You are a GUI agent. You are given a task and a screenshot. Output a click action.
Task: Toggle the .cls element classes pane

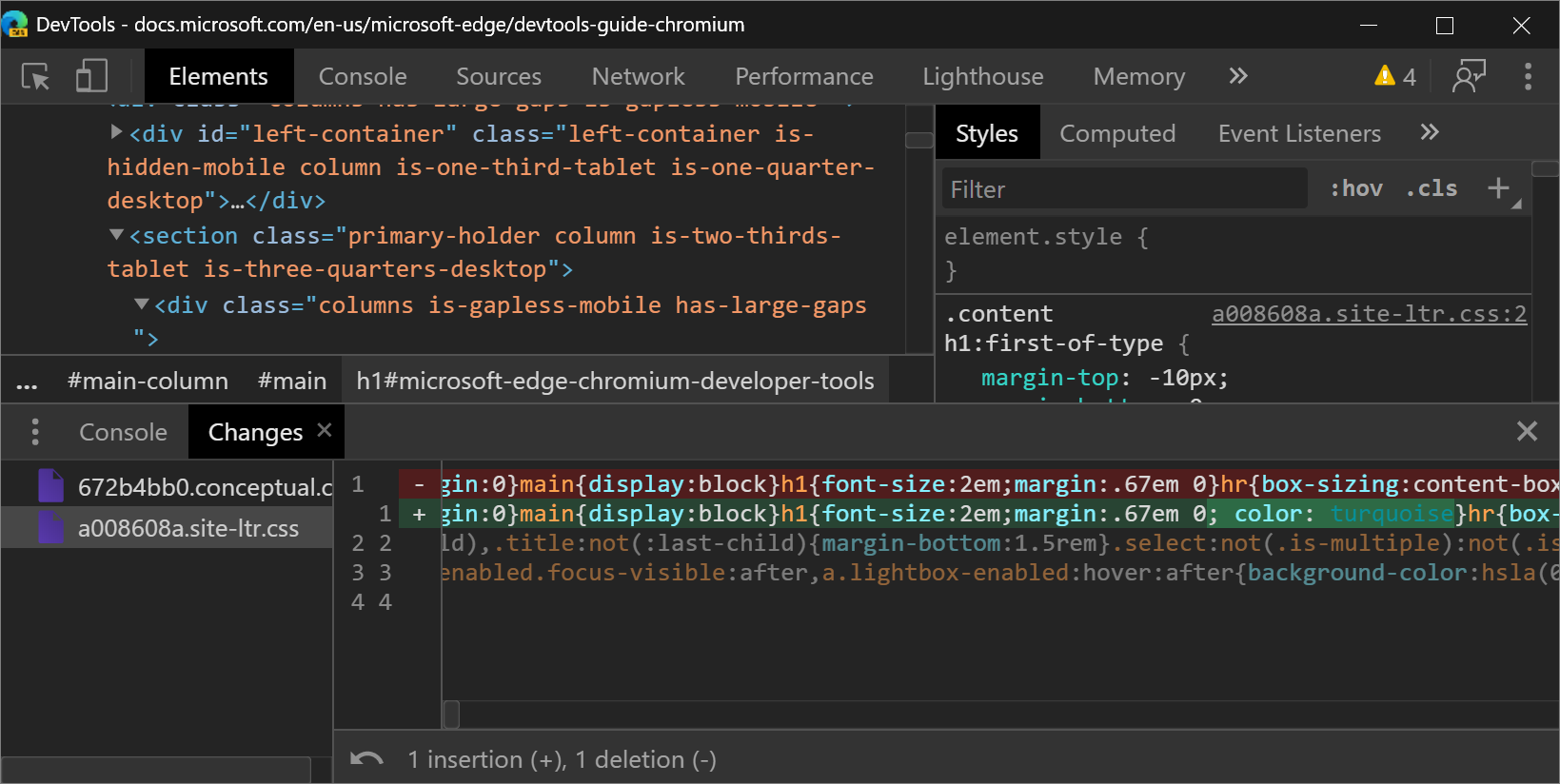(1432, 188)
